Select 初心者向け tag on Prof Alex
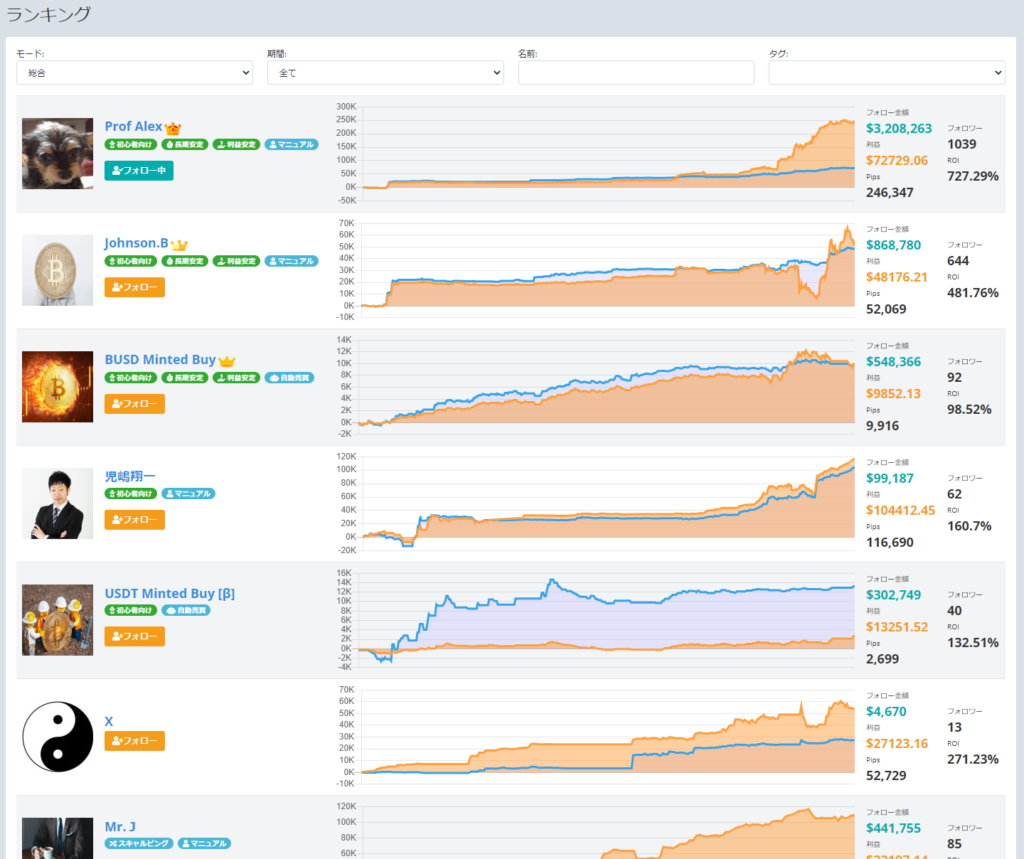The width and height of the screenshot is (1024, 859). pyautogui.click(x=131, y=144)
